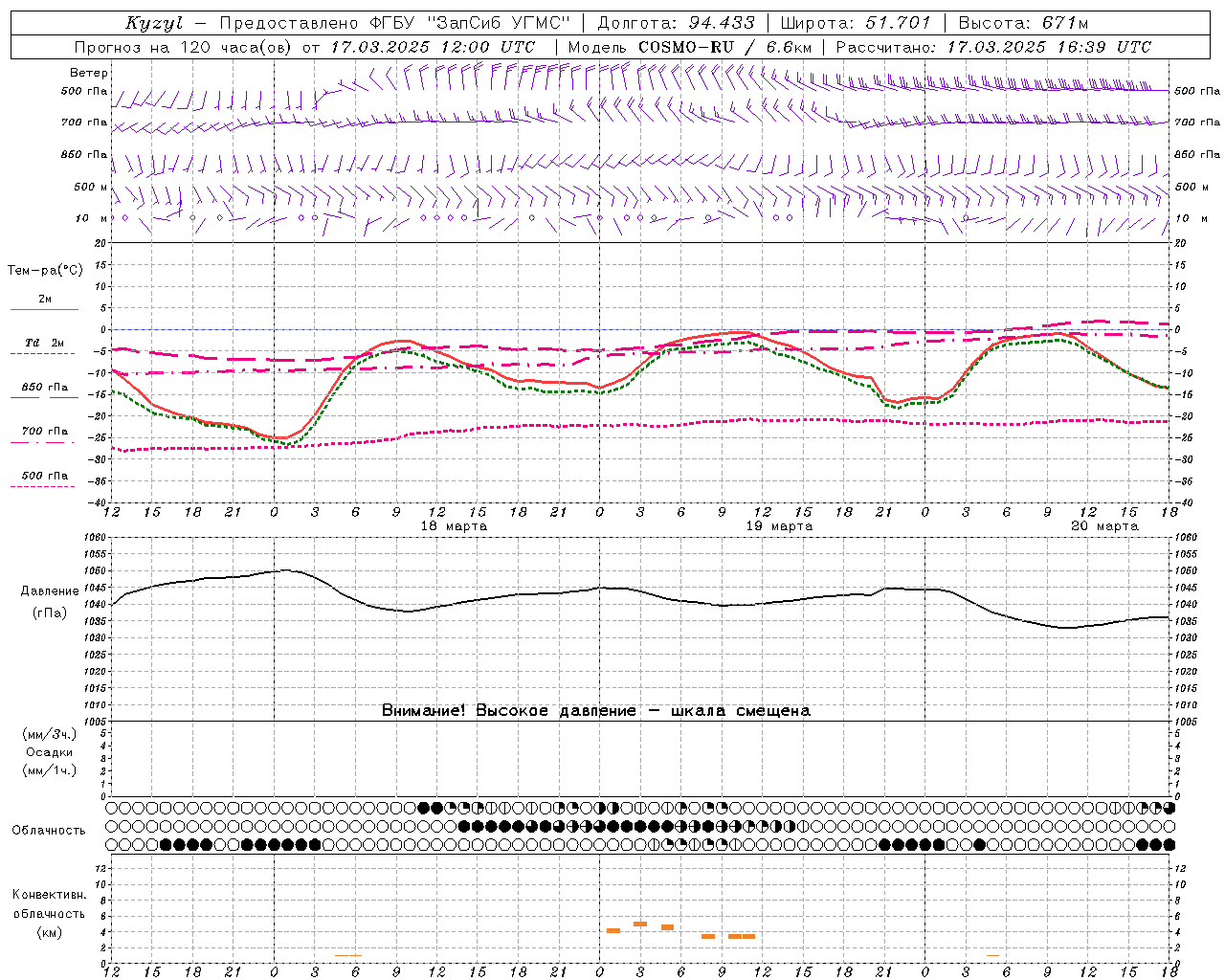Click the Осадки precipitation label
The width and height of the screenshot is (1225, 980).
pyautogui.click(x=50, y=753)
